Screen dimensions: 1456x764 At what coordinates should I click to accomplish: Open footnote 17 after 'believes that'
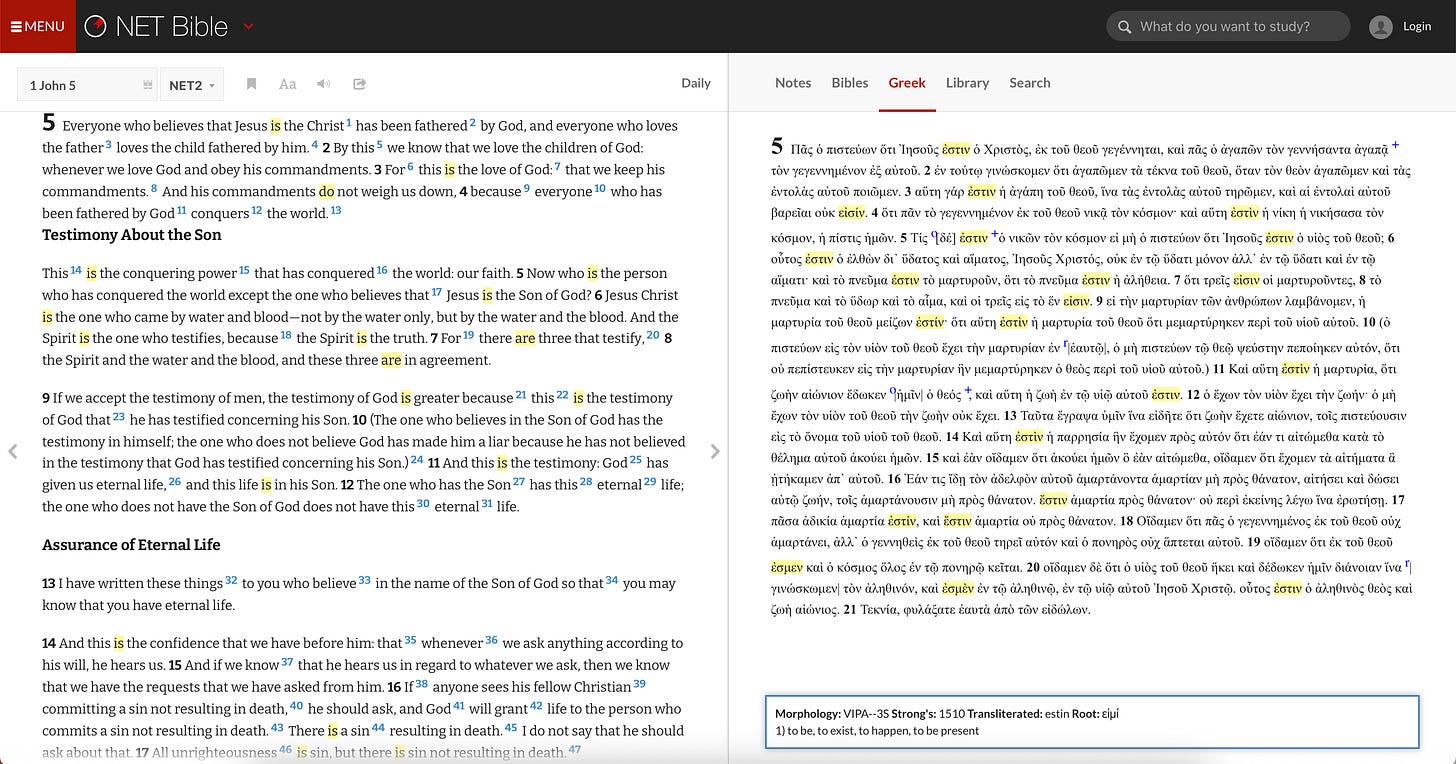tap(436, 292)
